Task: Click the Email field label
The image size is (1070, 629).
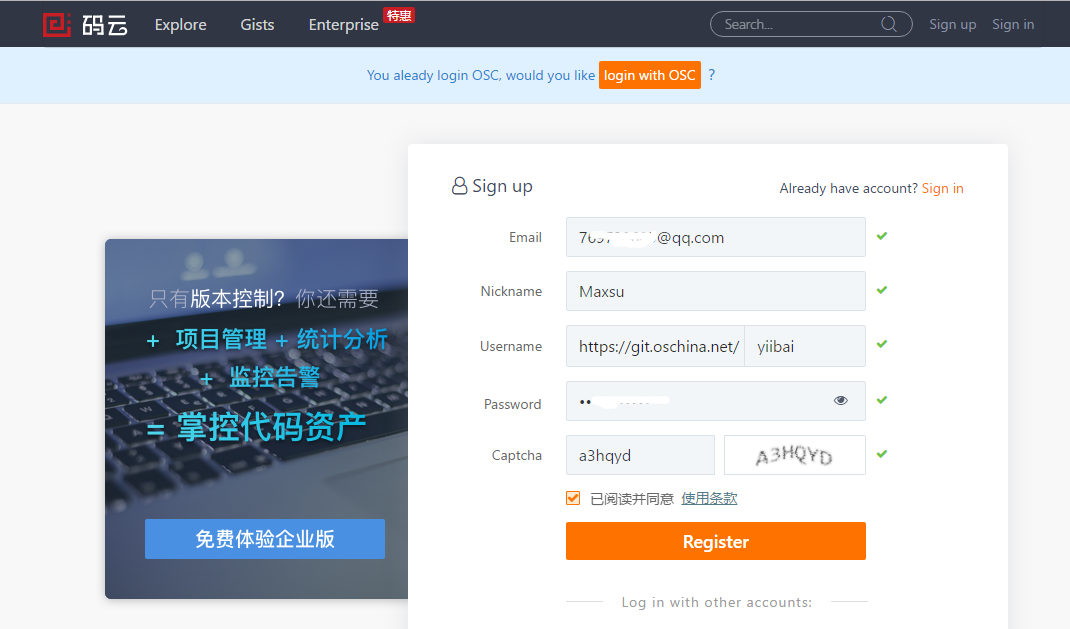Action: click(525, 237)
